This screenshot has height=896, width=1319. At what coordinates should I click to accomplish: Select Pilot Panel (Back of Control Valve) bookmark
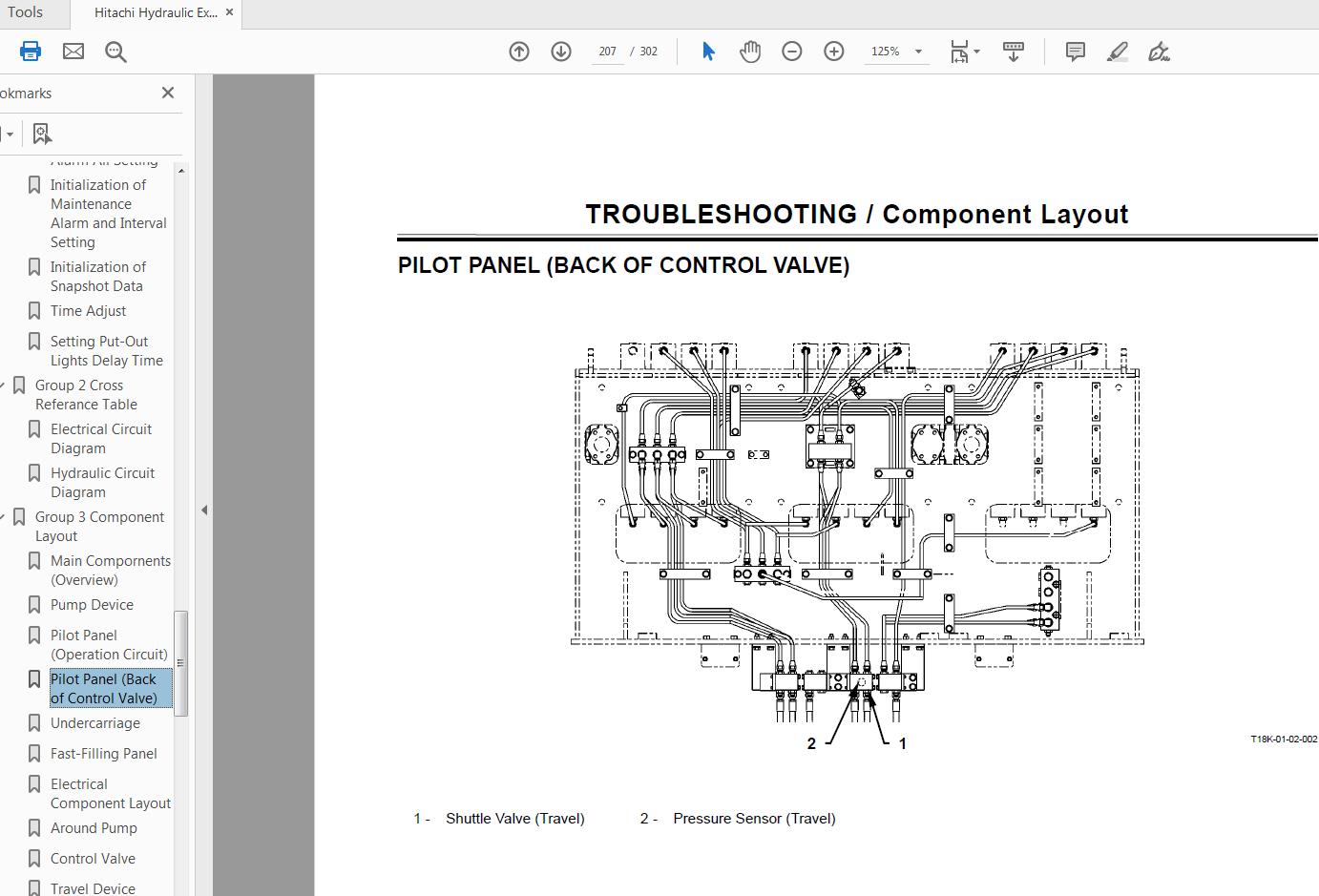(x=111, y=688)
